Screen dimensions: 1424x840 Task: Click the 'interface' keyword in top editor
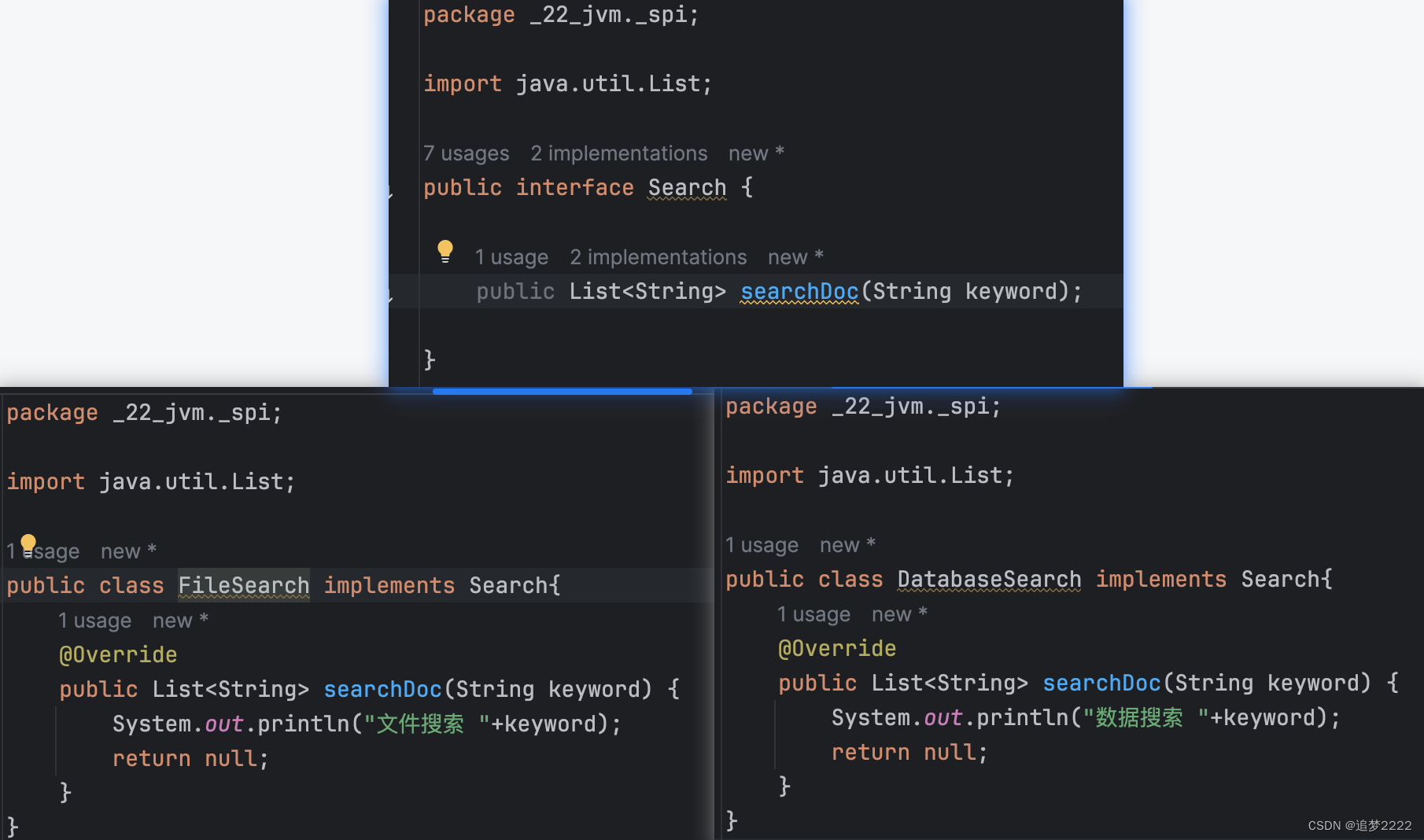coord(575,188)
